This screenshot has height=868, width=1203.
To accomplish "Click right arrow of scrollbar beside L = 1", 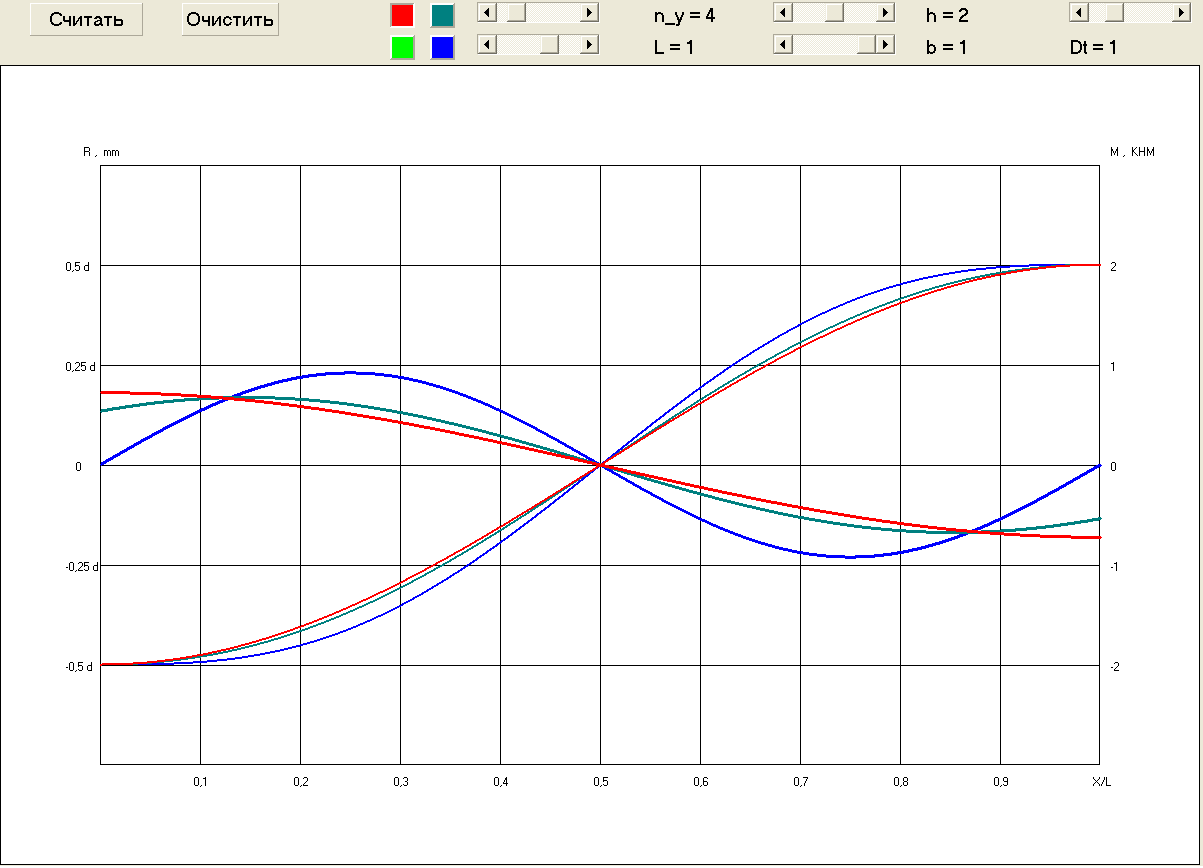I will click(590, 44).
